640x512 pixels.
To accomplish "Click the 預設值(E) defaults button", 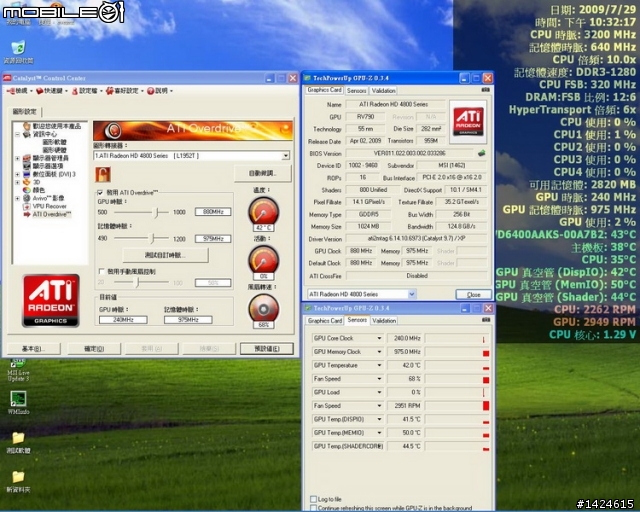I will (x=267, y=348).
